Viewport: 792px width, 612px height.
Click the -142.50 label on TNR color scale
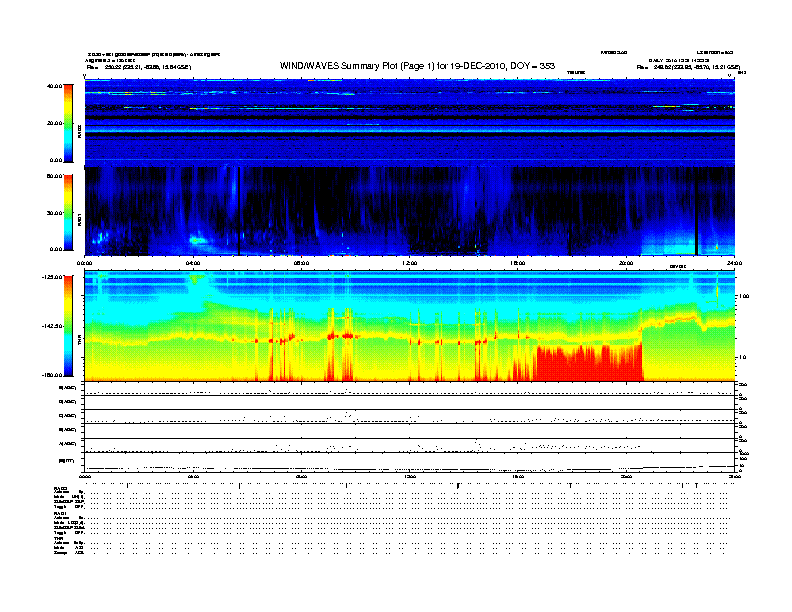52,326
